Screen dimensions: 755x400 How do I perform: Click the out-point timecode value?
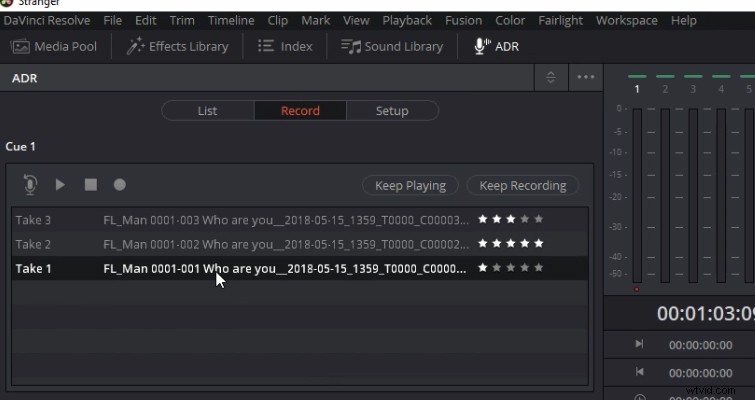pyautogui.click(x=700, y=373)
